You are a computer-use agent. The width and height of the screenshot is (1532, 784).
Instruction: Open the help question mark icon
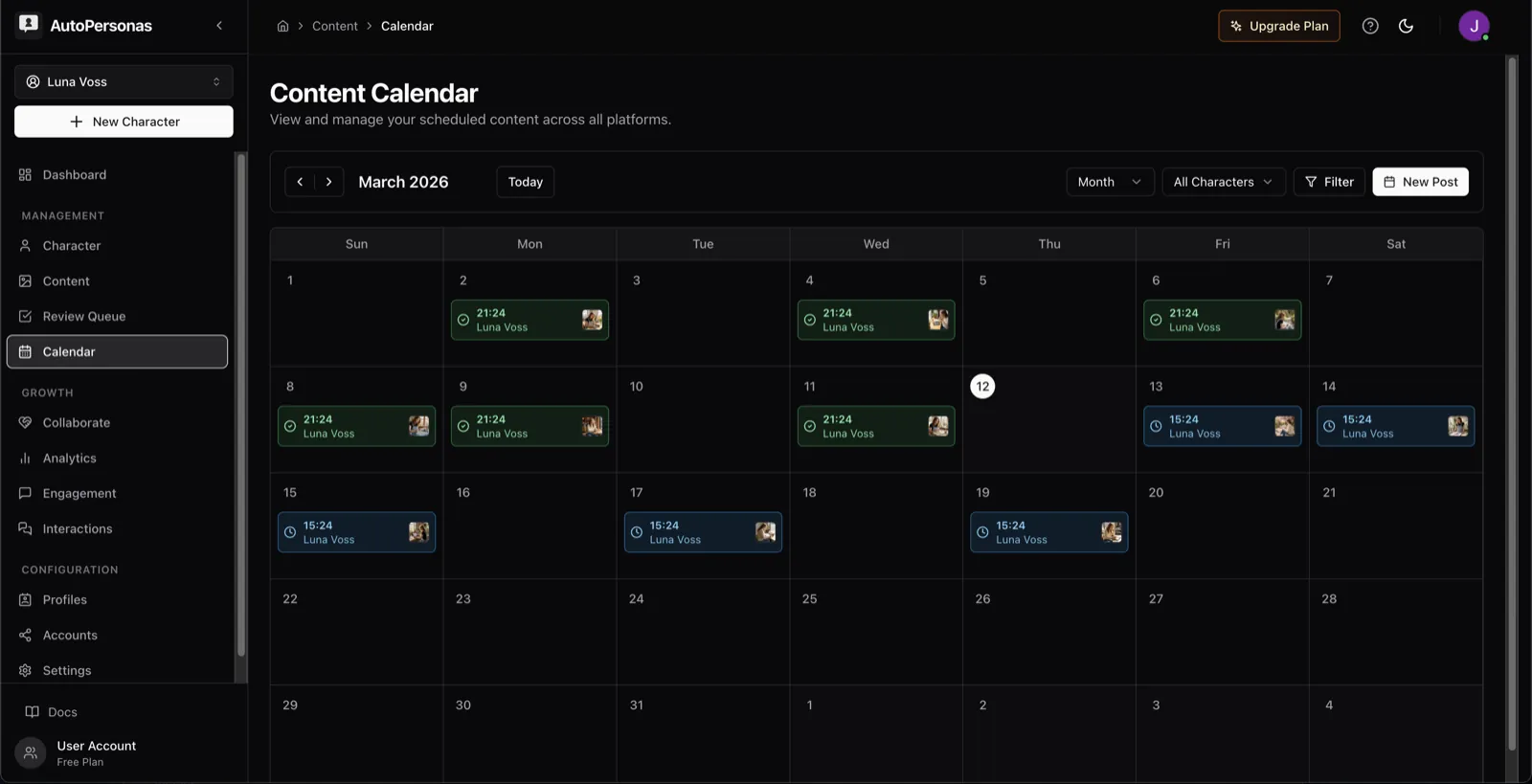(x=1370, y=26)
